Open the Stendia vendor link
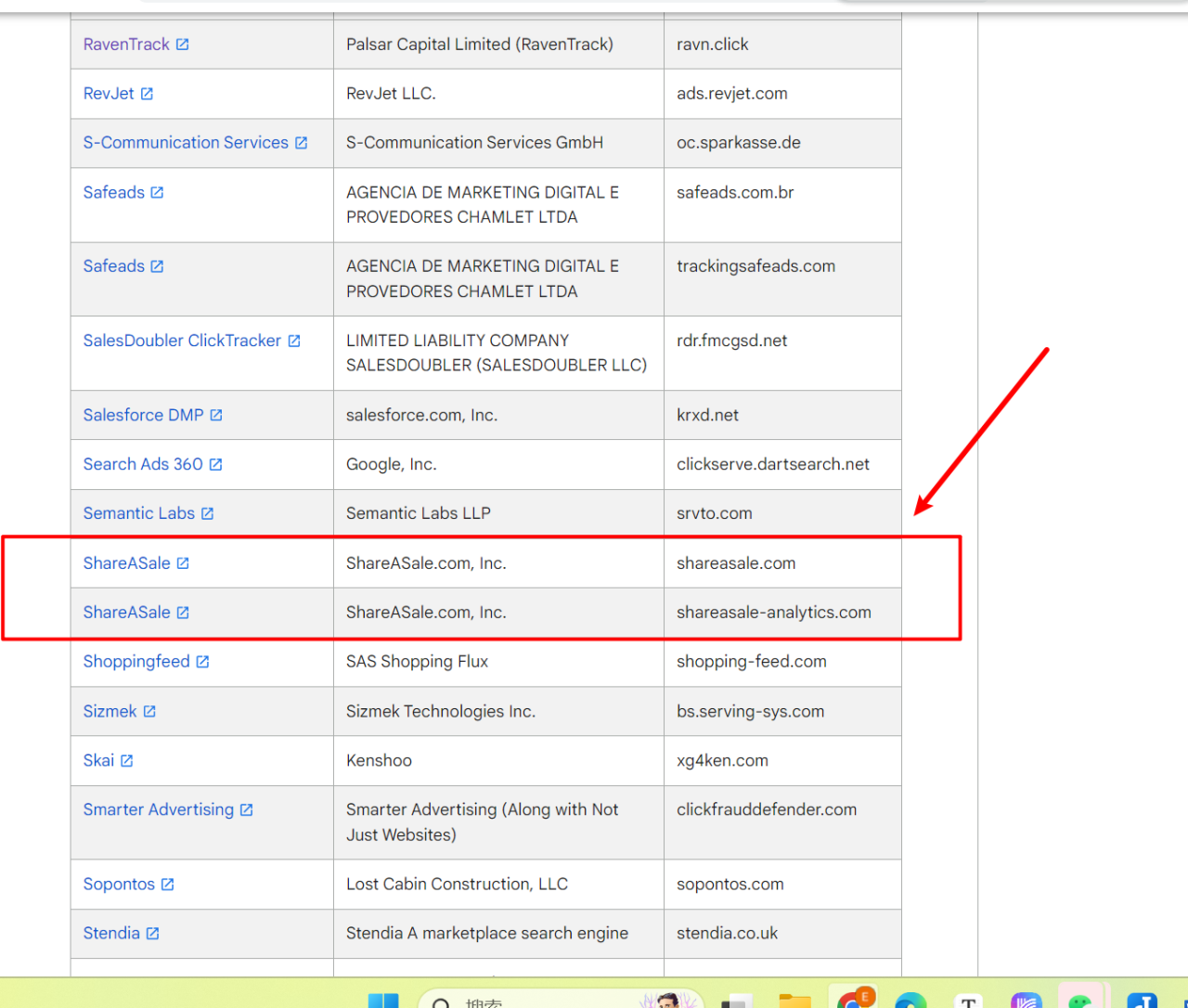Viewport: 1188px width, 1008px height. [x=111, y=934]
